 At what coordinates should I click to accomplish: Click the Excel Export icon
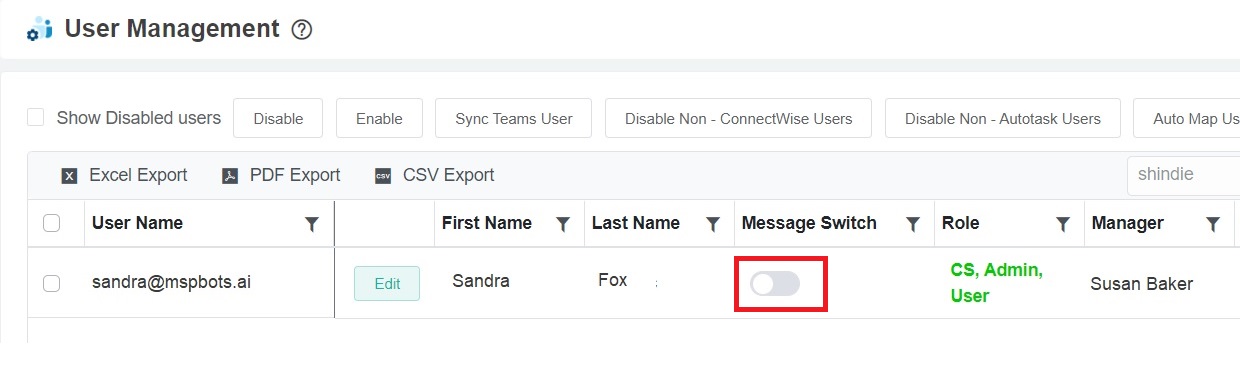coord(69,176)
